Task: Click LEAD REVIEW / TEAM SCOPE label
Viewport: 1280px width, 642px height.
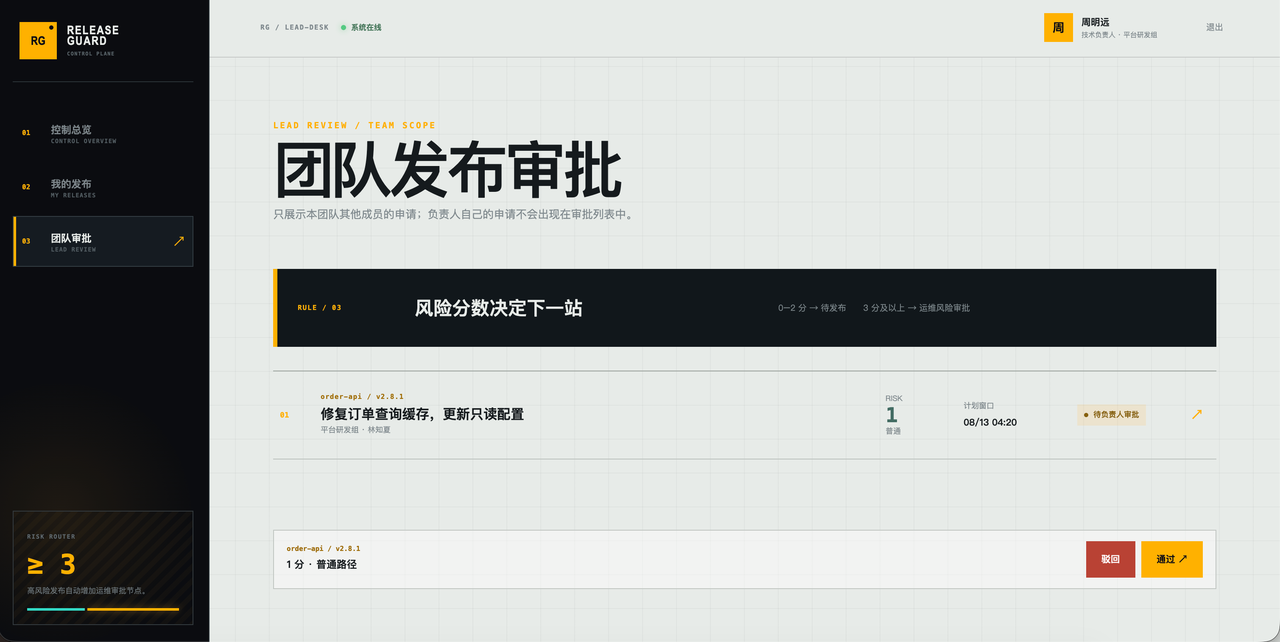Action: click(354, 125)
